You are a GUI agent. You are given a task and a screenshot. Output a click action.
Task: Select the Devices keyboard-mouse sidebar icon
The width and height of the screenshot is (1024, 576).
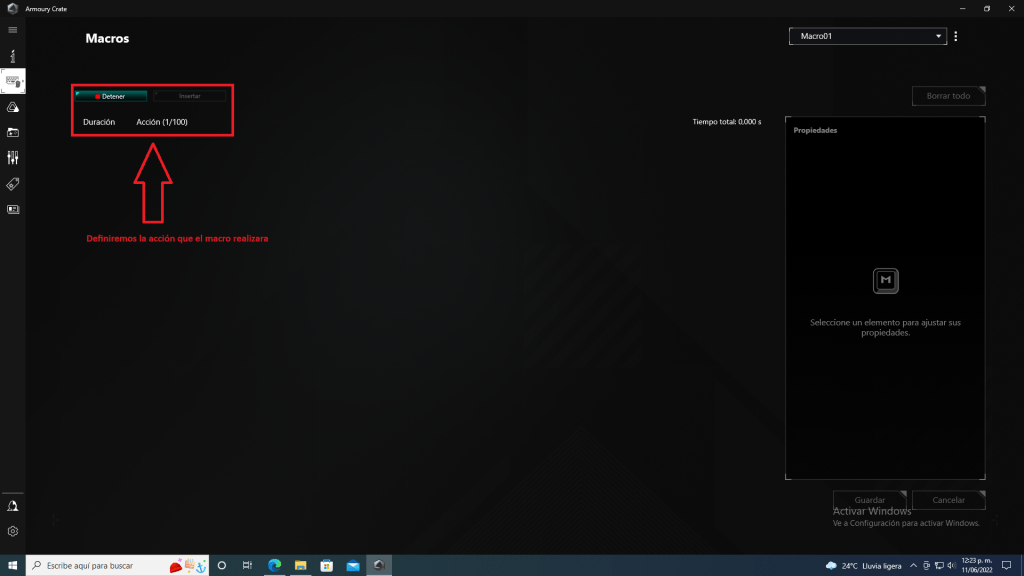(13, 81)
